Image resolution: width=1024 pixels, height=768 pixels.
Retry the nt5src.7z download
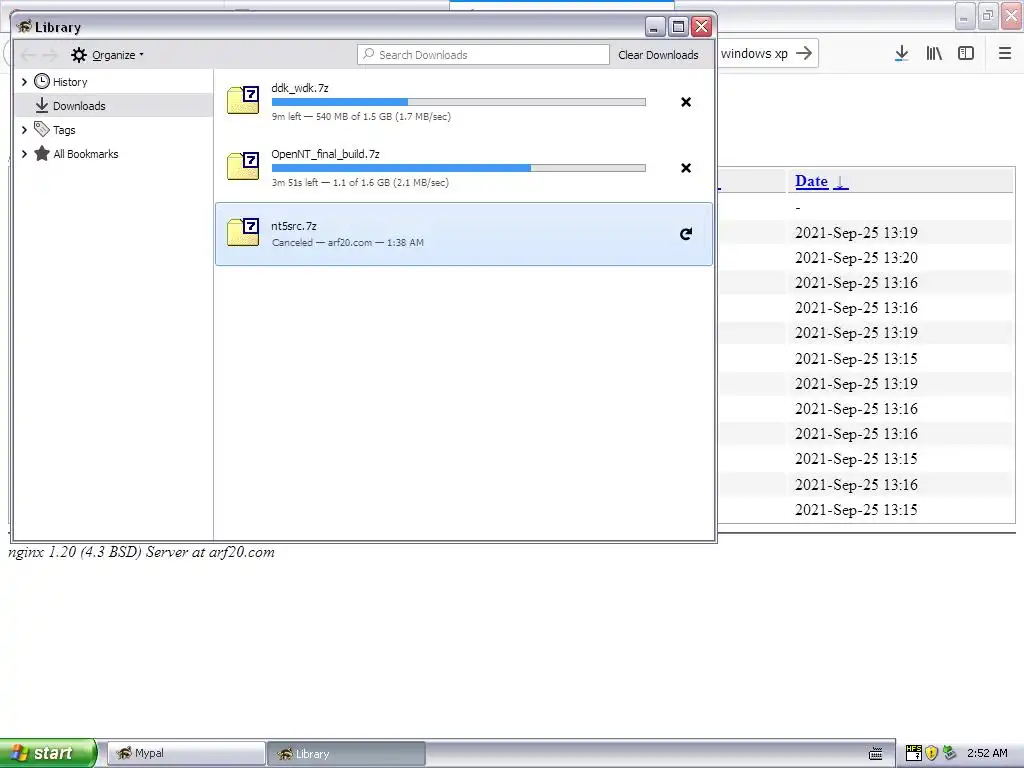[686, 234]
